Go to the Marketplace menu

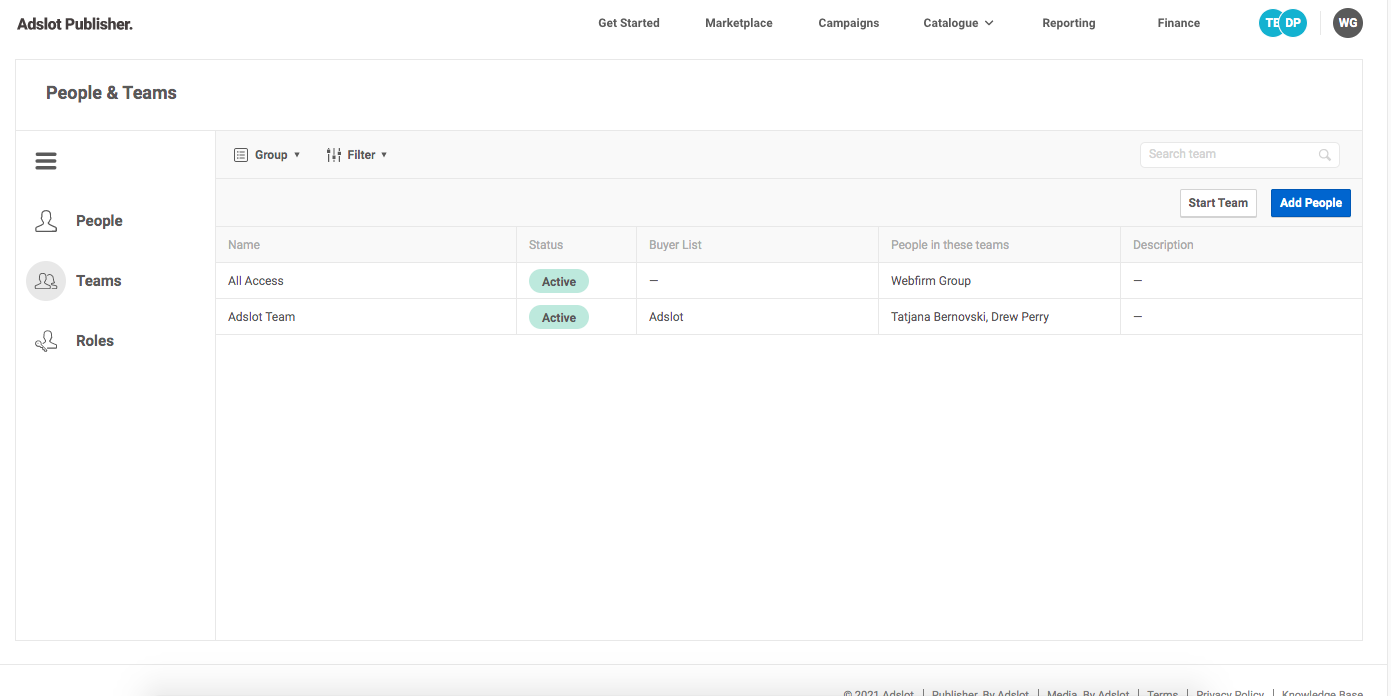click(x=738, y=23)
